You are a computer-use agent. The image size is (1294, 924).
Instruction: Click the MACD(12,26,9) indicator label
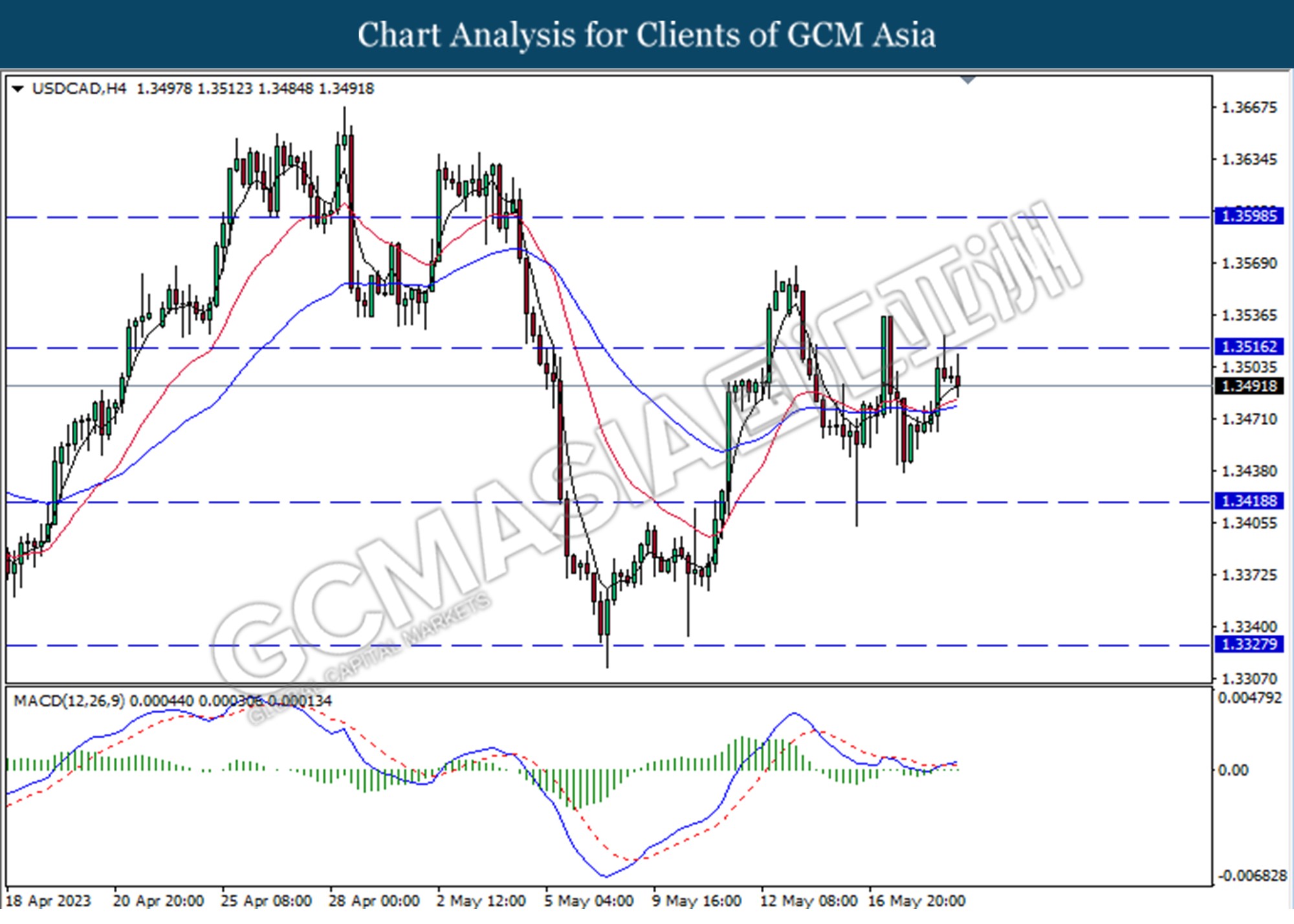[x=69, y=701]
